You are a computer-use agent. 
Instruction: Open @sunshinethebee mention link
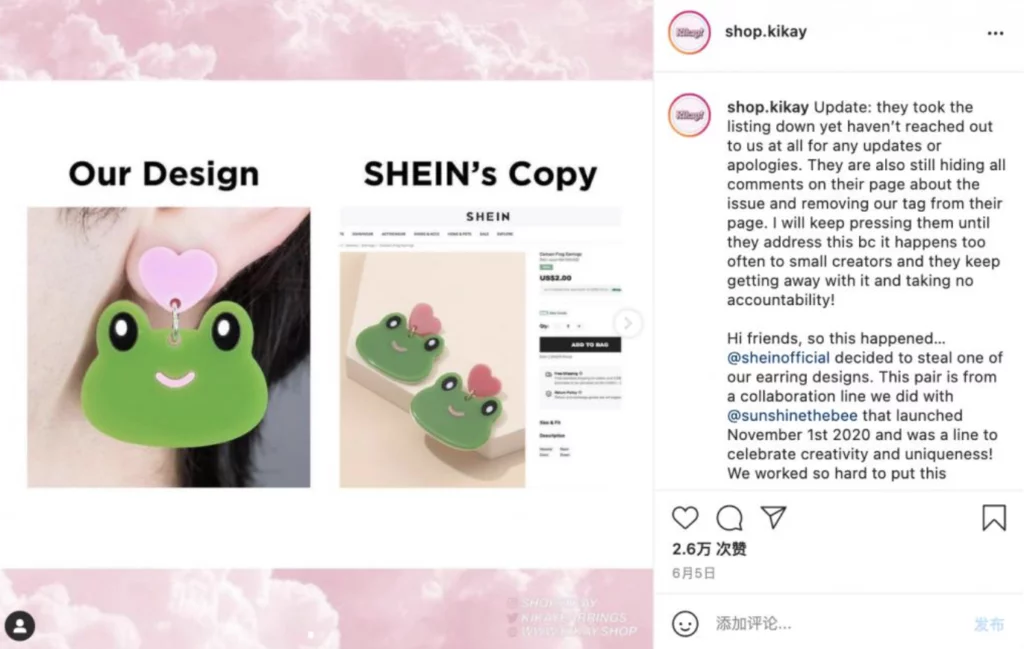tap(792, 416)
